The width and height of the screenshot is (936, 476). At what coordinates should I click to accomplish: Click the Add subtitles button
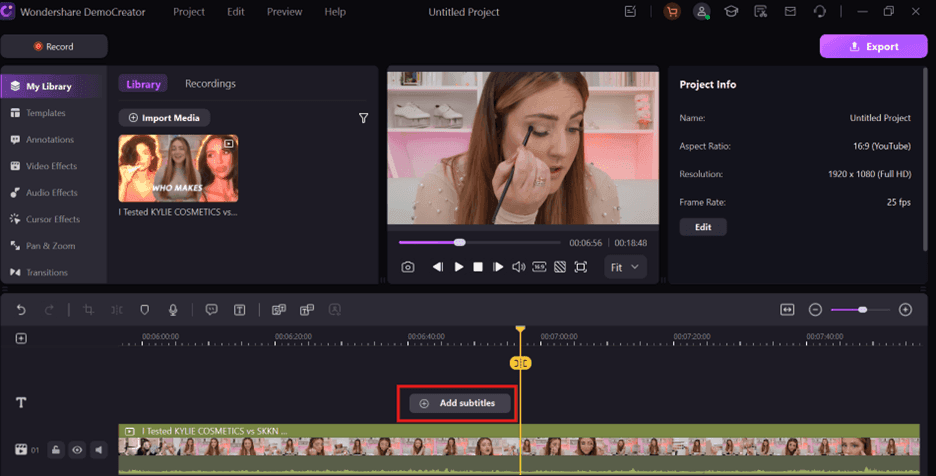[x=459, y=403]
